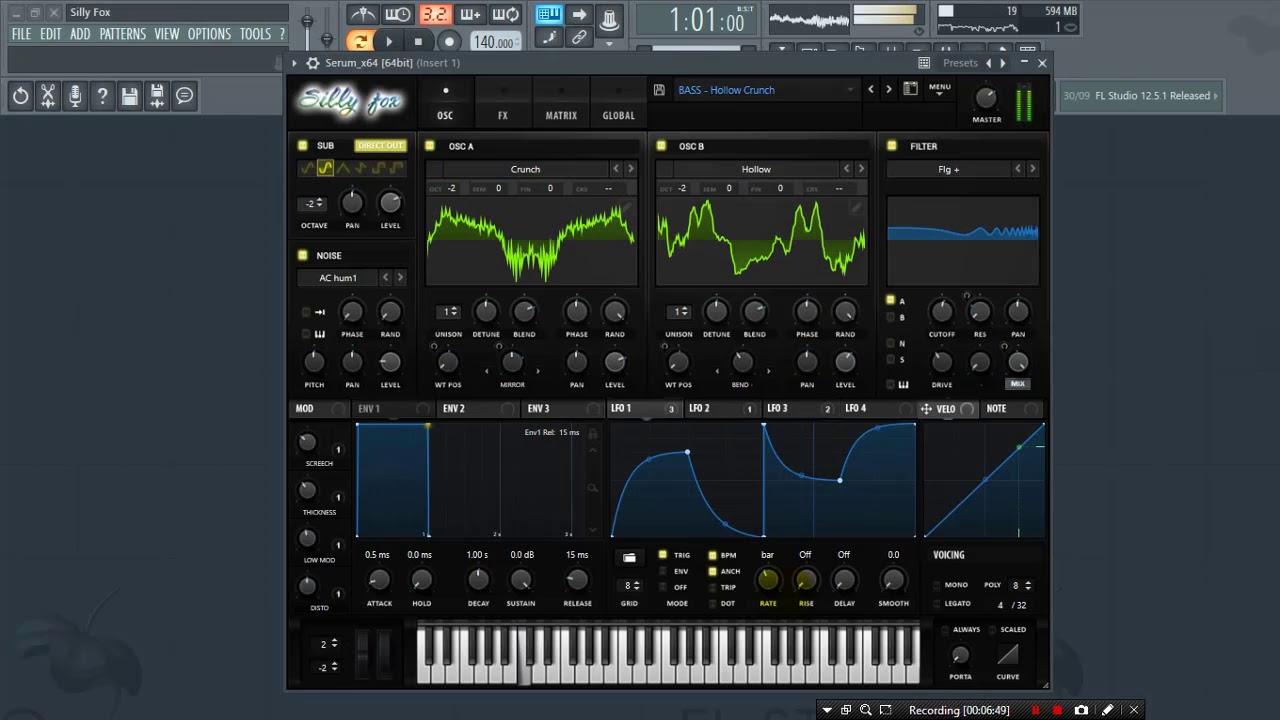Go to previous OSC B wavetable arrow

point(847,169)
